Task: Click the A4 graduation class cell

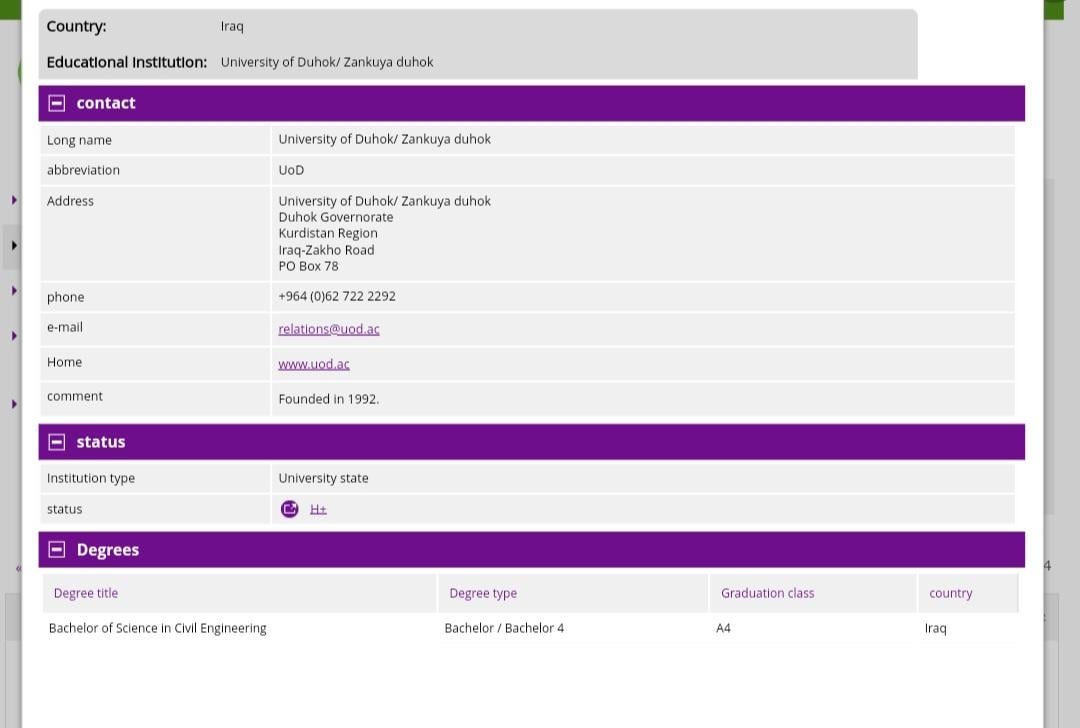Action: click(723, 628)
